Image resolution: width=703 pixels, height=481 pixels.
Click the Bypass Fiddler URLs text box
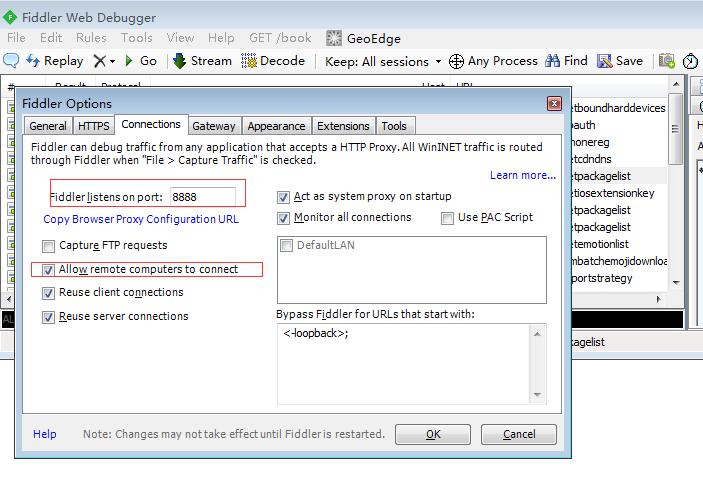point(404,364)
